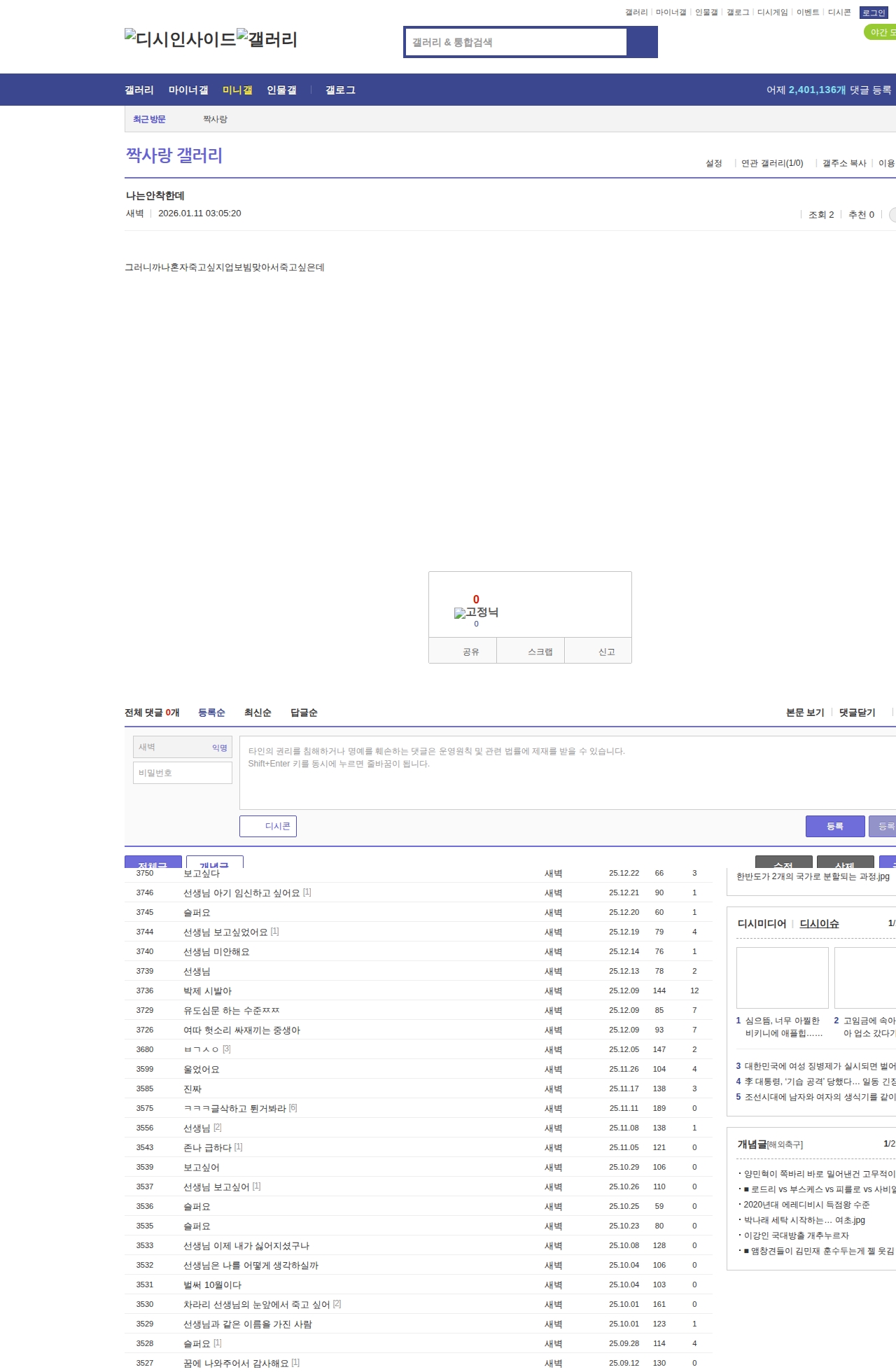Click the first 디시미디어 thumbnail image
This screenshot has height=1372, width=896.
tap(782, 977)
